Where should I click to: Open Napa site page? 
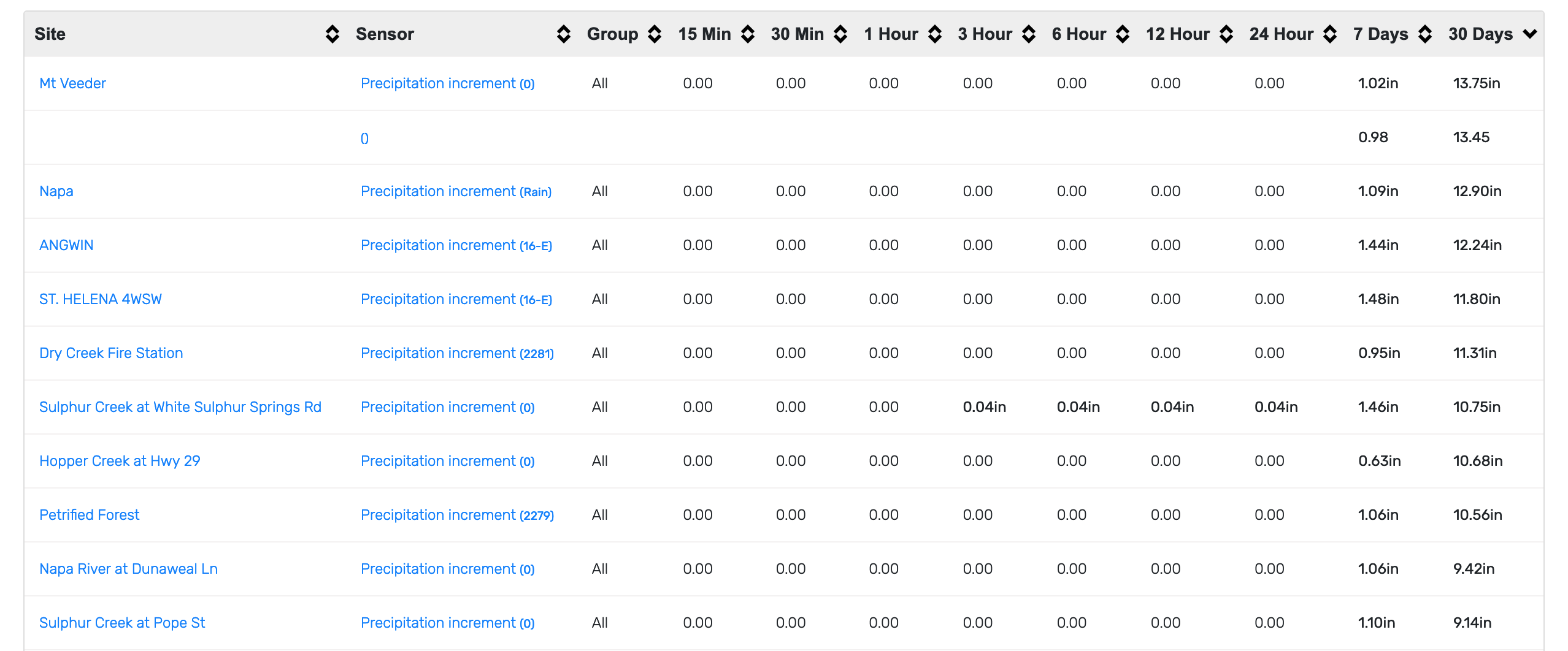coord(56,191)
